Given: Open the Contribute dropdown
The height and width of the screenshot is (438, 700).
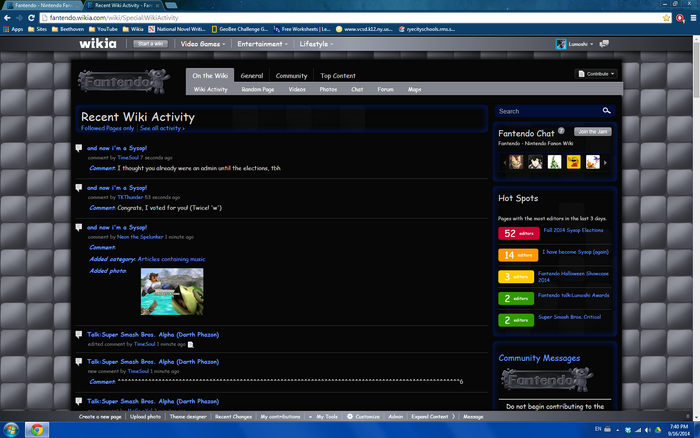Looking at the screenshot, I should point(596,74).
